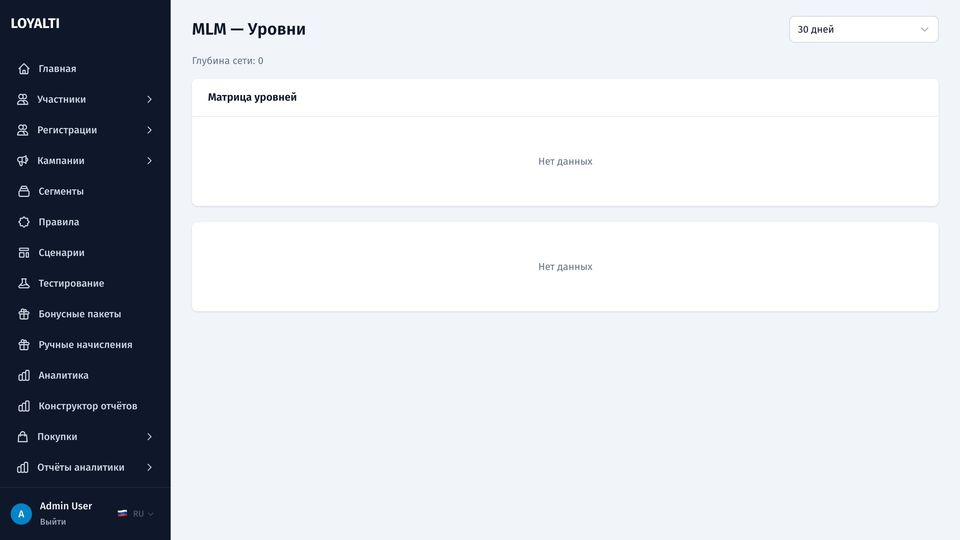Click the Тестирование flask icon
The width and height of the screenshot is (960, 540).
[x=24, y=283]
